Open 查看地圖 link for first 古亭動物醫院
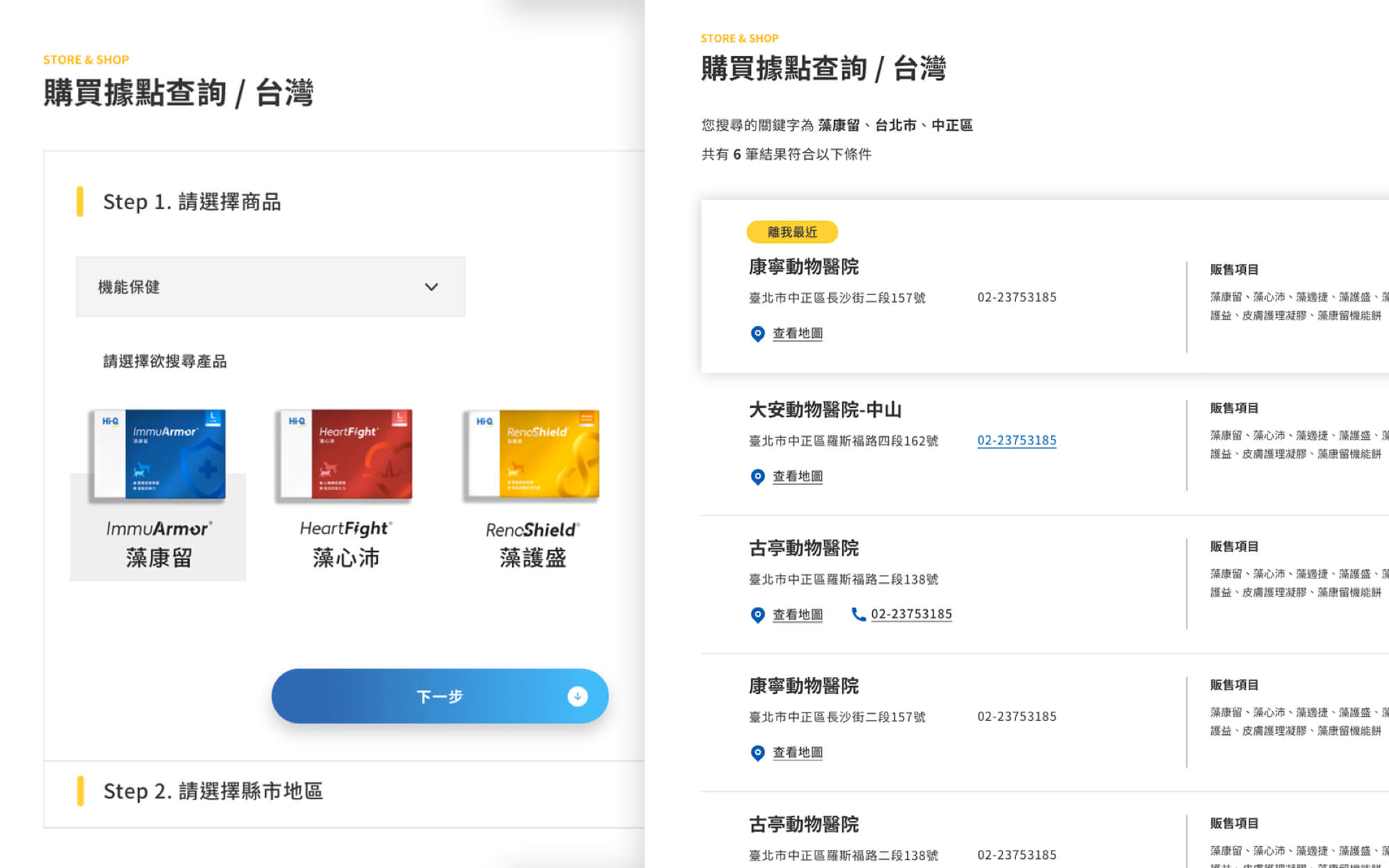 tap(797, 615)
